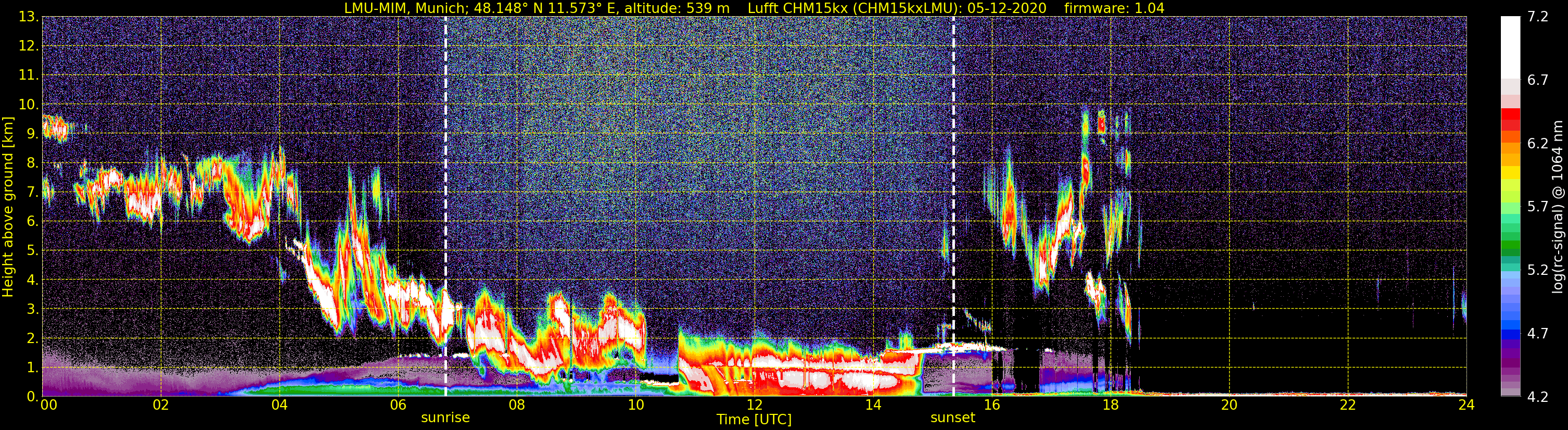This screenshot has height=430, width=1568.
Task: Click the x-axis tick label '18'
Action: [x=1110, y=406]
